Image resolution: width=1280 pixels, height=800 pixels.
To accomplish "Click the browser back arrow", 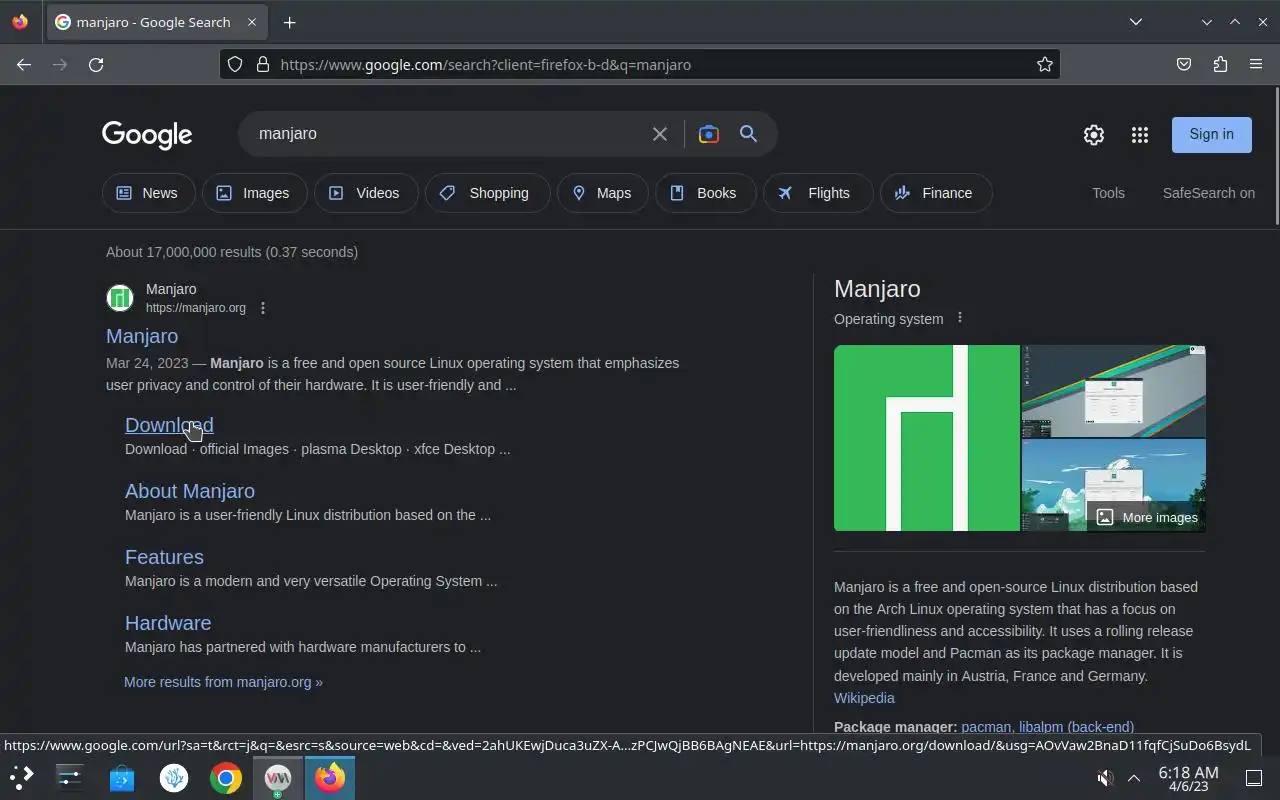I will [24, 64].
